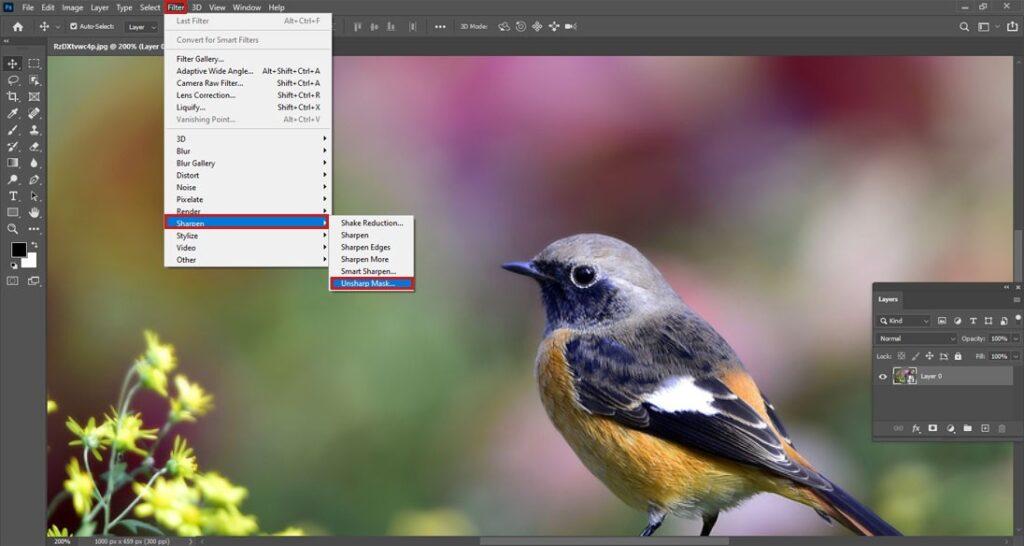
Task: Create new fill or adjustment layer
Action: 950,428
